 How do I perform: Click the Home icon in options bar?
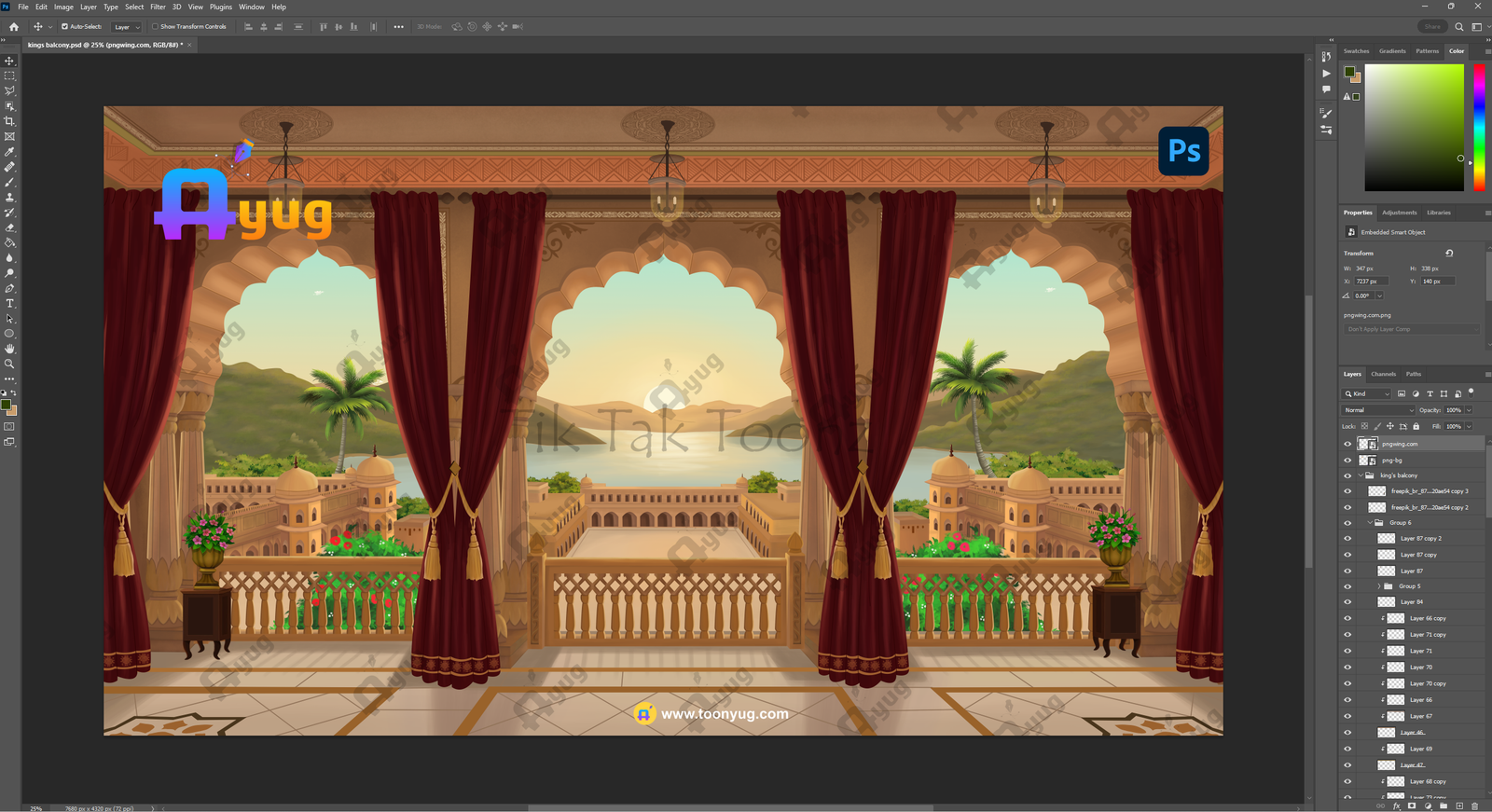tap(14, 27)
